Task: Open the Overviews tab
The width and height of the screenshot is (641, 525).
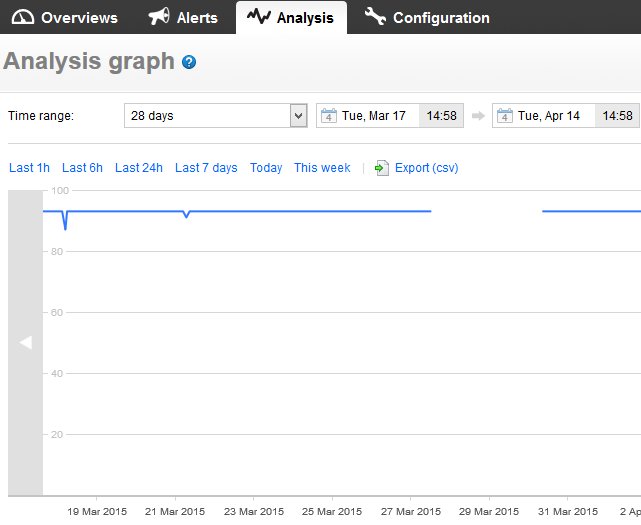Action: (x=64, y=18)
